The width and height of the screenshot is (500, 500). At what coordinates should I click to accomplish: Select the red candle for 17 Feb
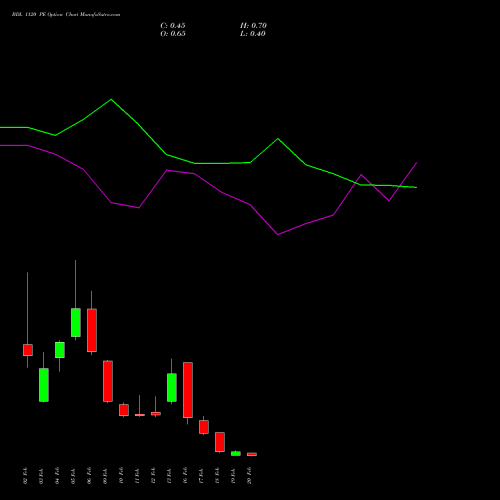pos(204,427)
